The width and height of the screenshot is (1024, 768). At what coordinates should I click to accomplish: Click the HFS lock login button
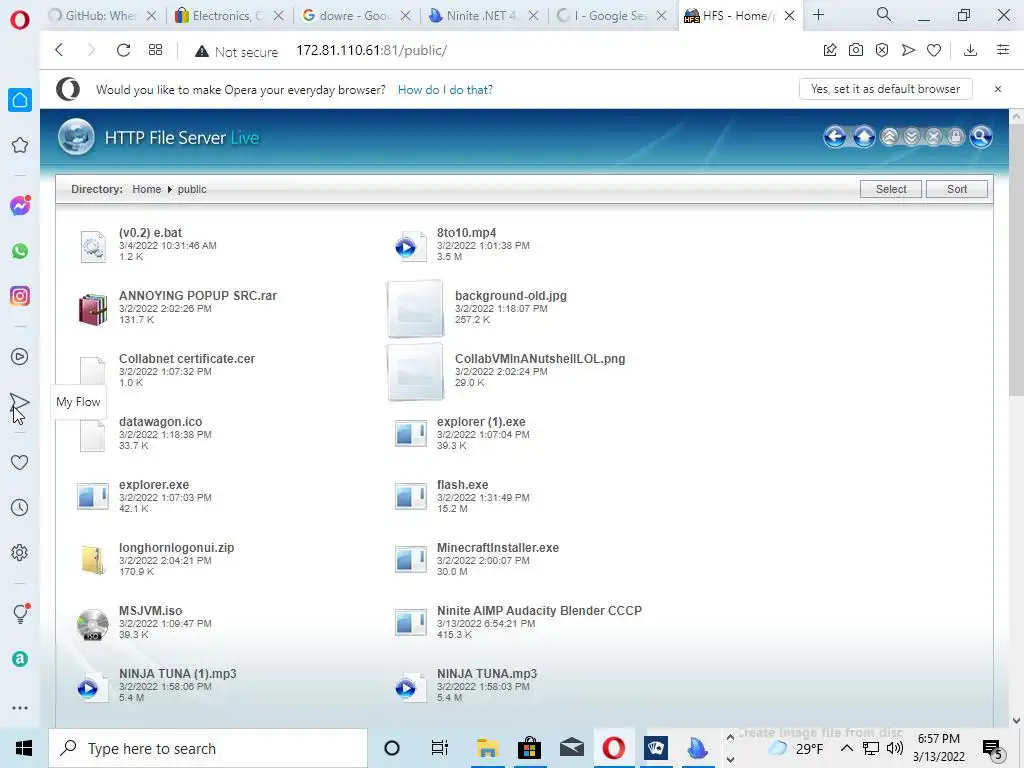point(955,136)
